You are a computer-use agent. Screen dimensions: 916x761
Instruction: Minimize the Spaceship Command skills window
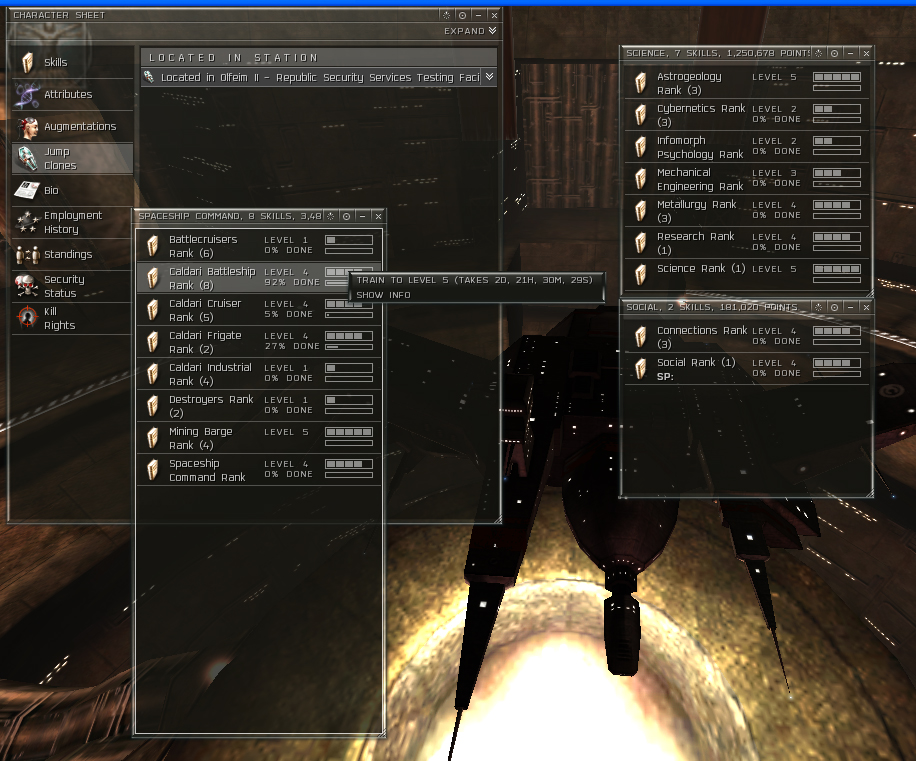tap(362, 216)
